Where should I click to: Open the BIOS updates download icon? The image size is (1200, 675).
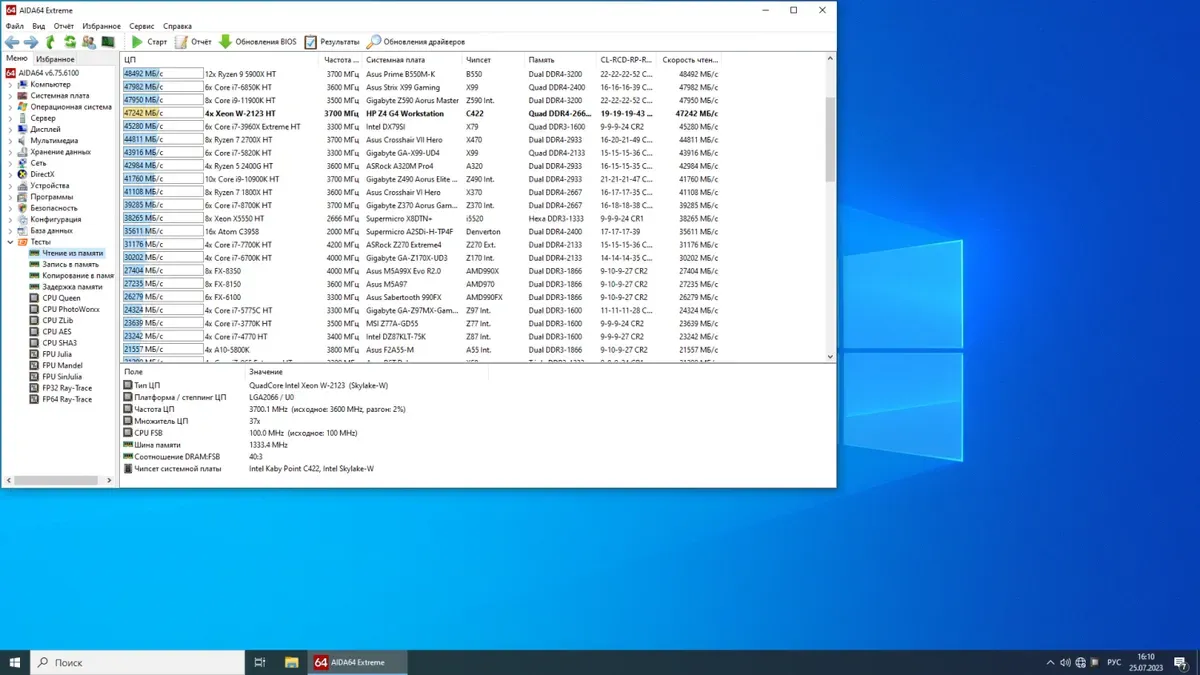click(x=226, y=42)
